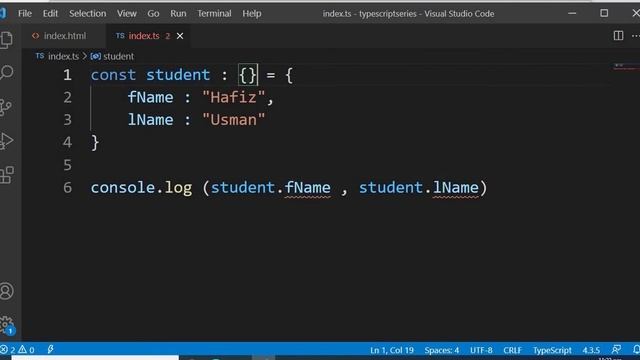Change language mode via TypeScript
Viewport: 640px width, 360px height.
coord(552,350)
